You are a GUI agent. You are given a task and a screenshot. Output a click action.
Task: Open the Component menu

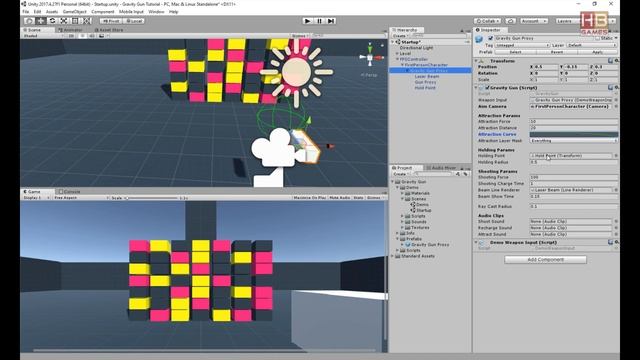point(103,12)
